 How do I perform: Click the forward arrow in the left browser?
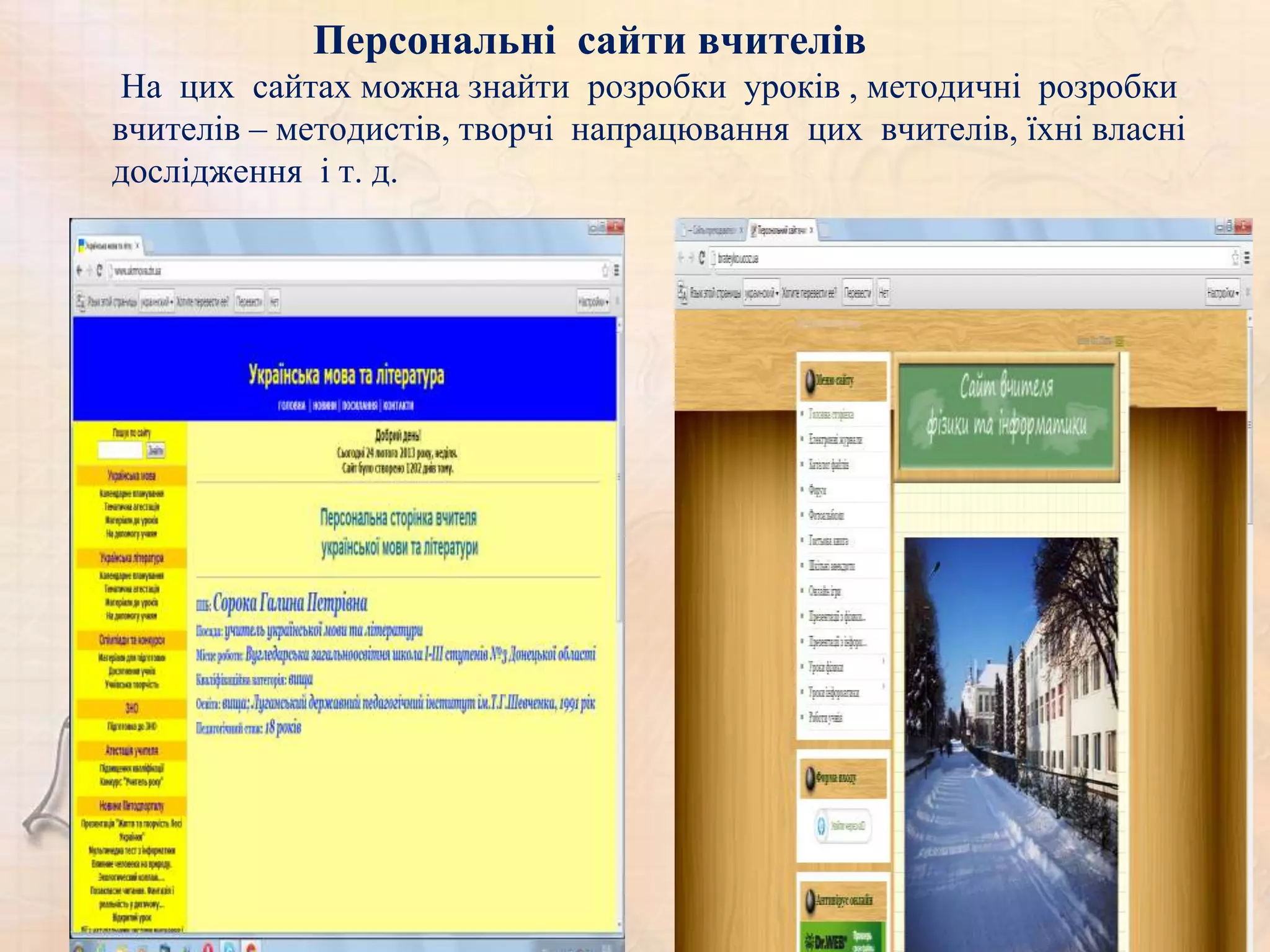pos(89,271)
